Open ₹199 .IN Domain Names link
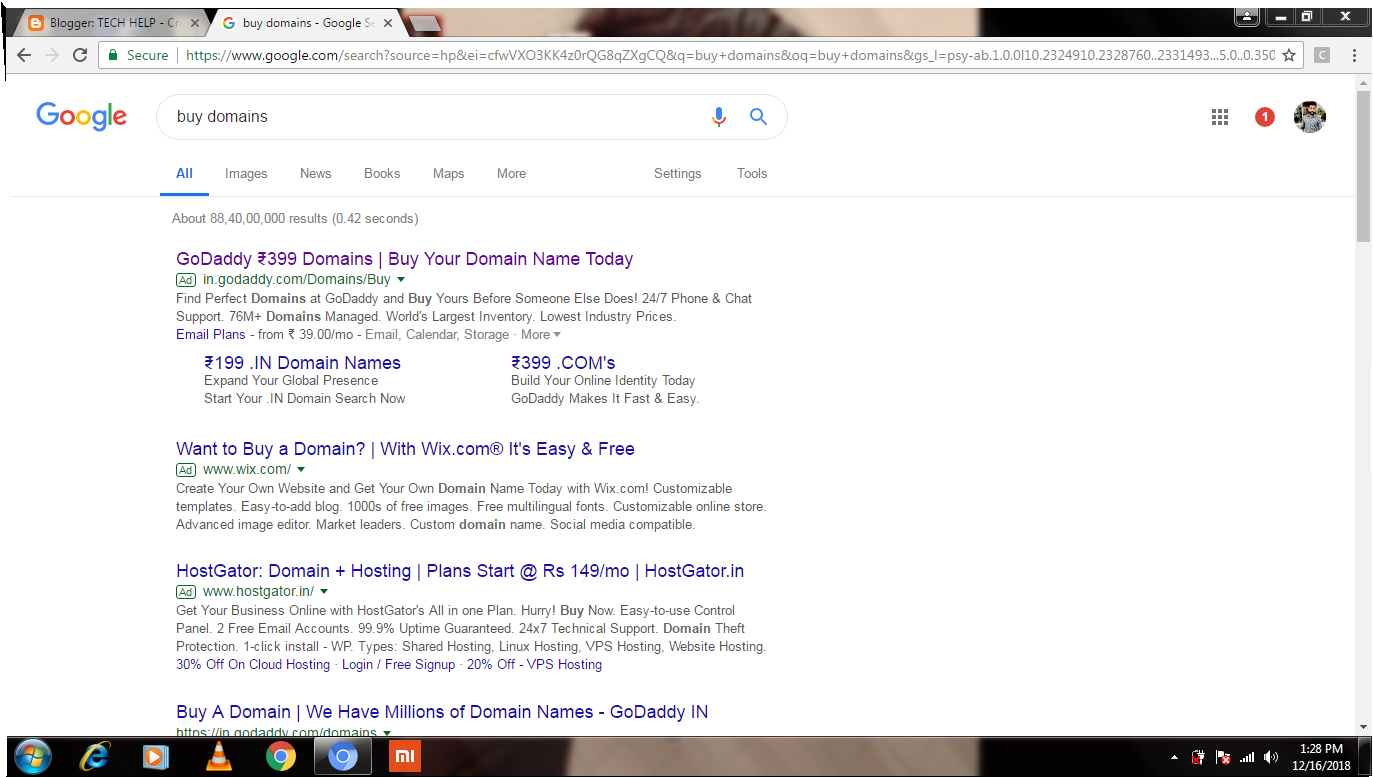 pos(302,363)
